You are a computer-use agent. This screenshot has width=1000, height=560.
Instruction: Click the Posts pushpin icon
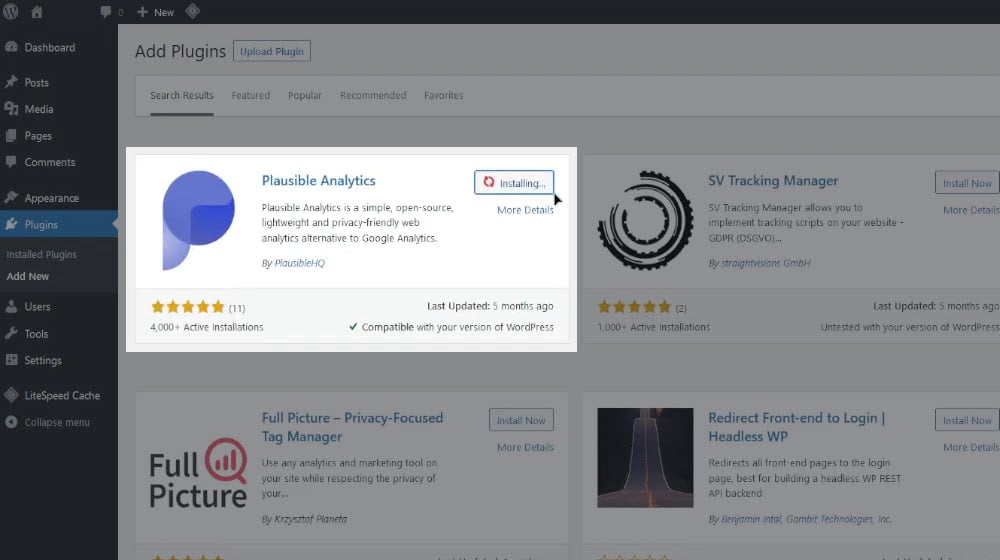pyautogui.click(x=11, y=82)
